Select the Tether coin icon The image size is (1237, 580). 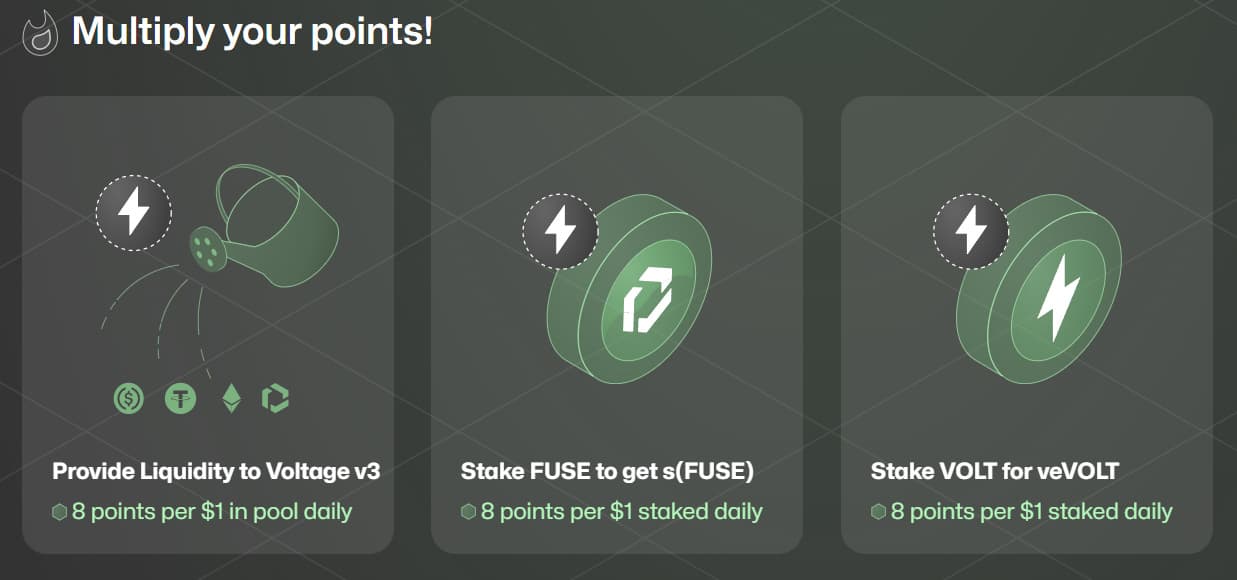(x=181, y=399)
